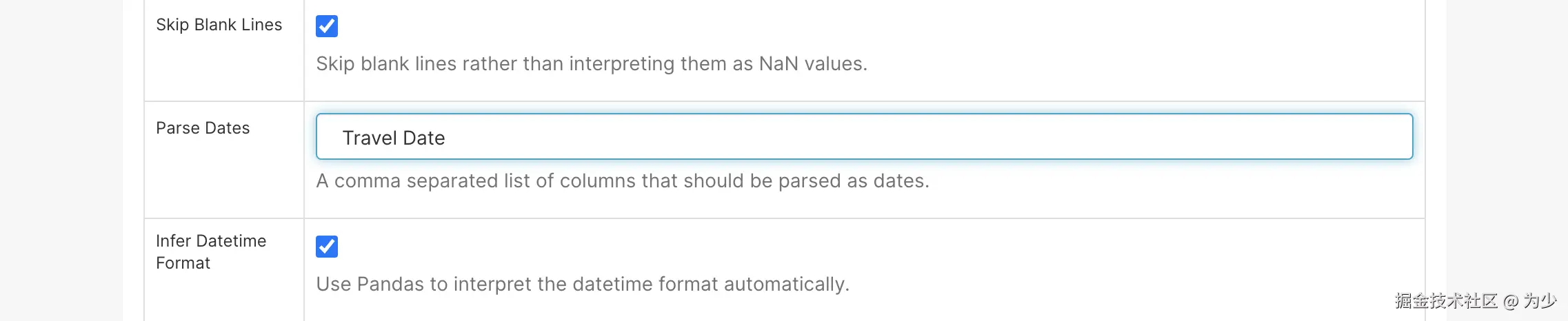Uncheck the Skip Blank Lines checkbox
Image resolution: width=1568 pixels, height=321 pixels.
point(327,26)
